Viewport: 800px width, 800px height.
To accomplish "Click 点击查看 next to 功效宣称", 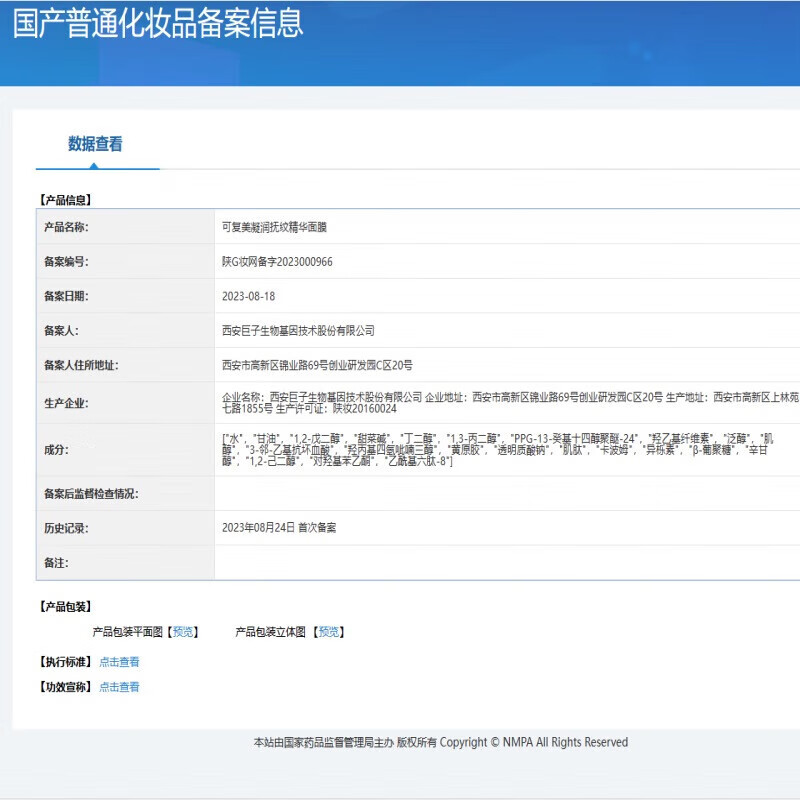I will [x=120, y=687].
